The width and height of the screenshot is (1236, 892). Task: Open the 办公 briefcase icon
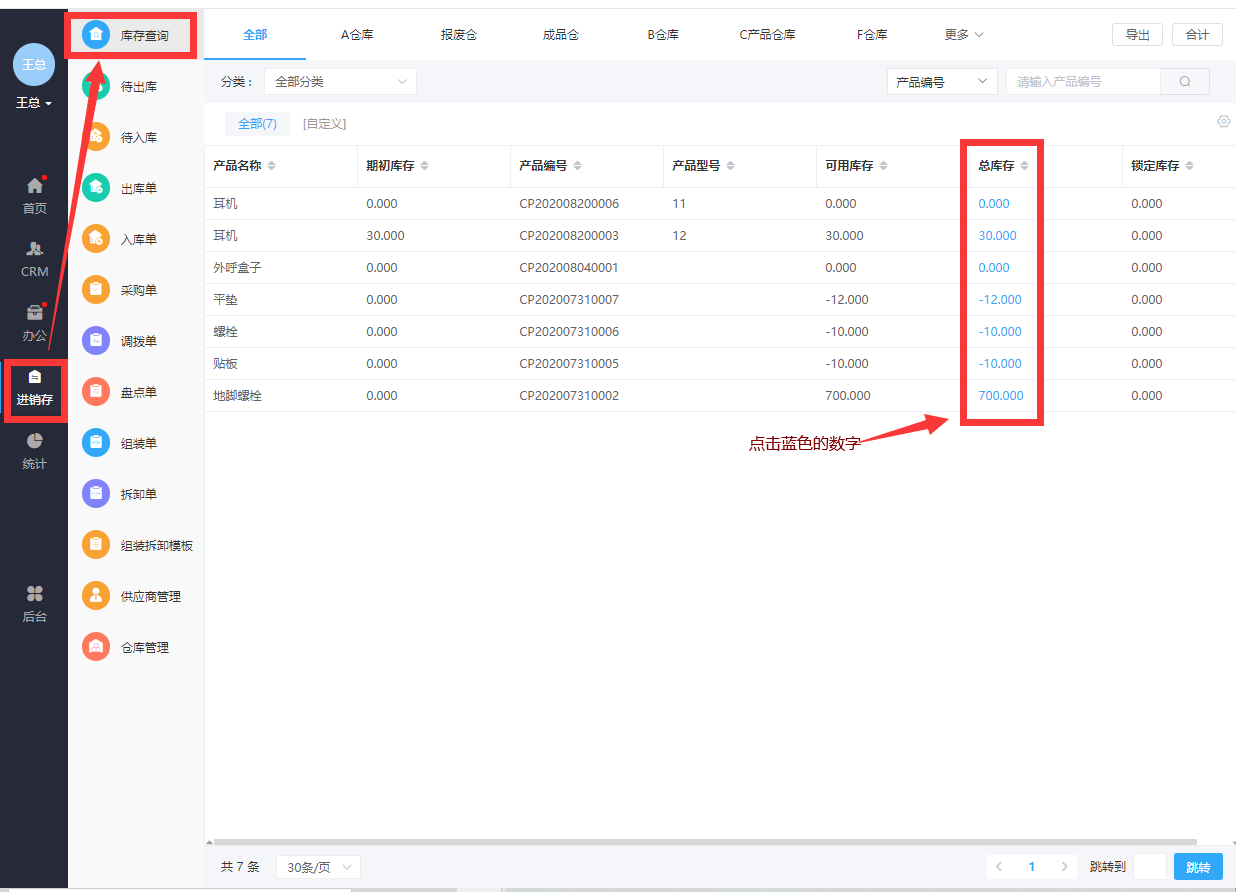[35, 312]
